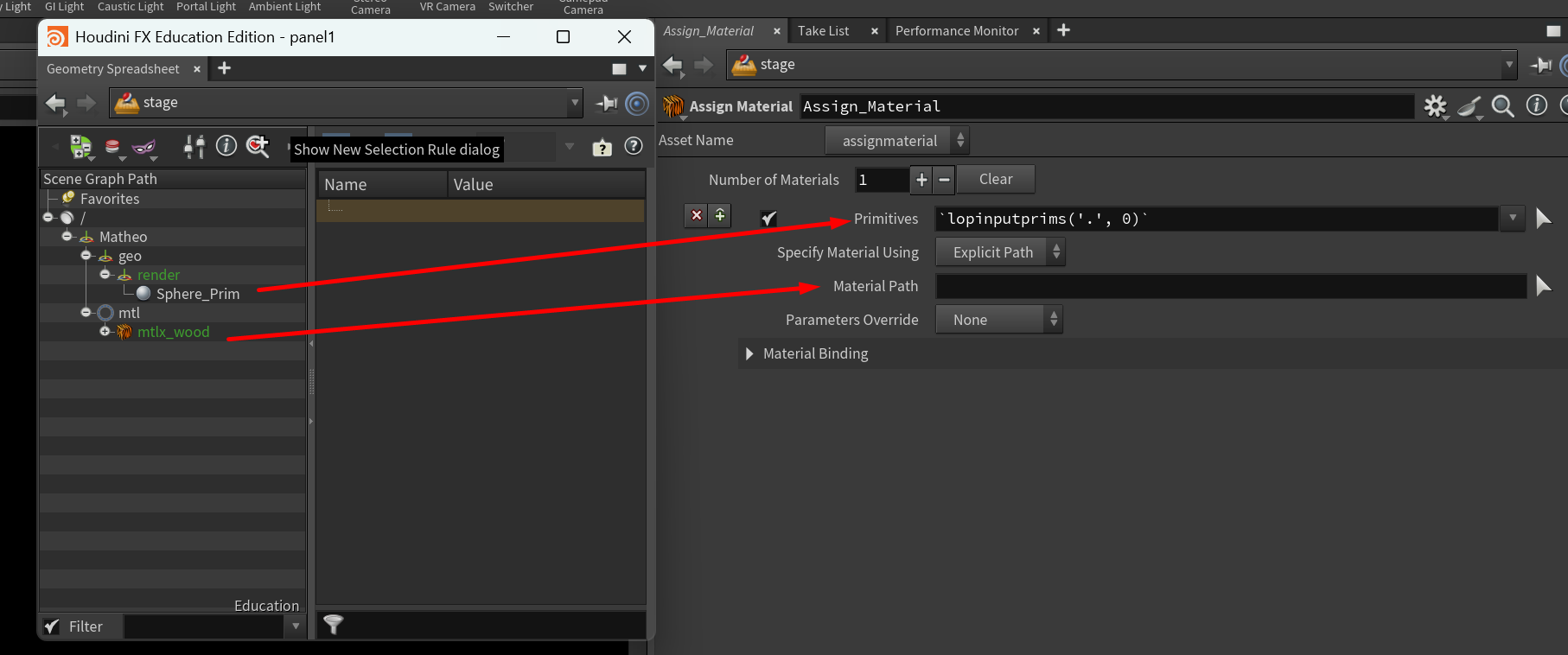Click the red X remove material icon
Viewport: 1568px width, 655px height.
pyautogui.click(x=696, y=215)
